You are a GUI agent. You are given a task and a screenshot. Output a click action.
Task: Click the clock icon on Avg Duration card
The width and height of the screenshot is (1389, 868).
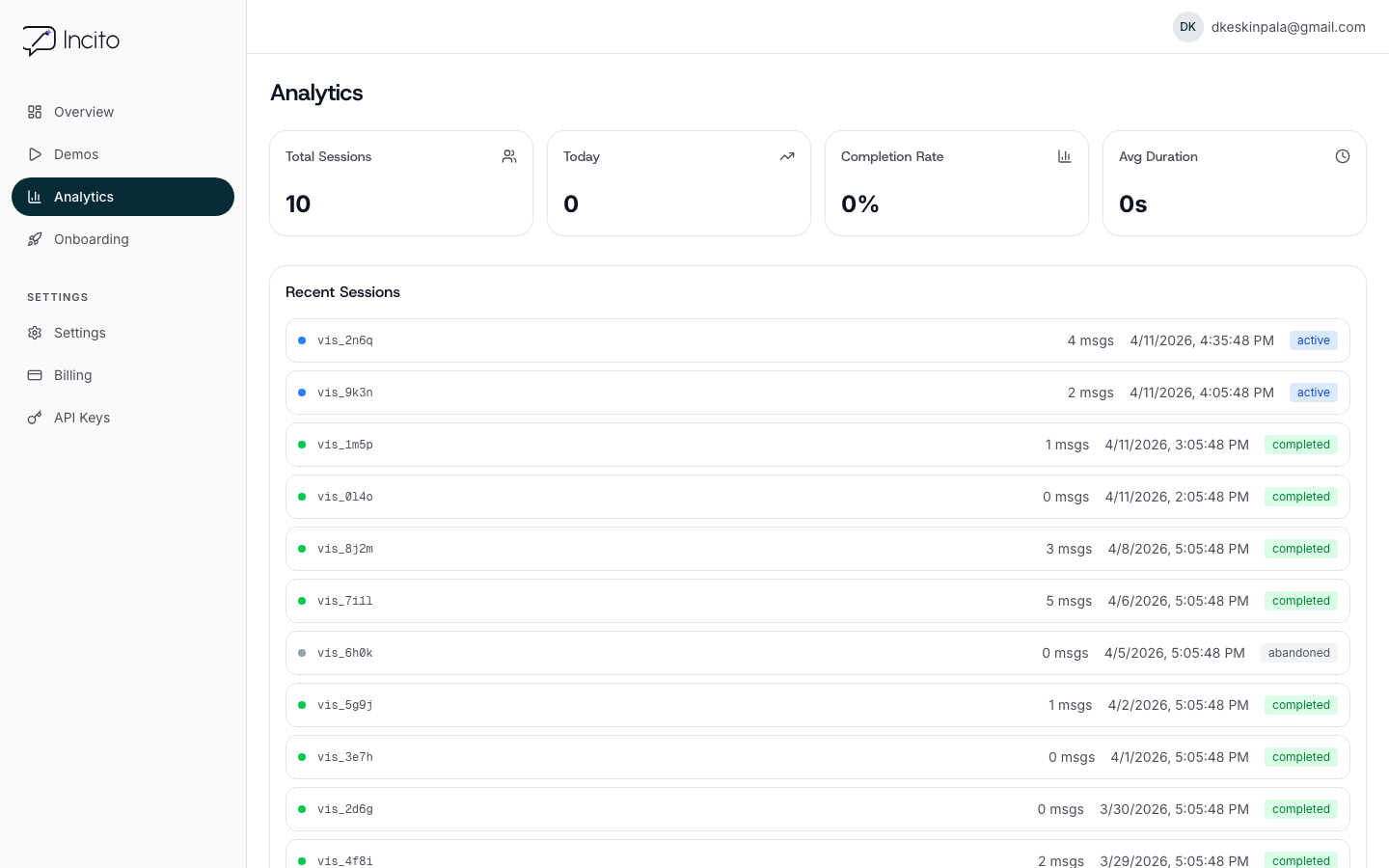tap(1343, 155)
